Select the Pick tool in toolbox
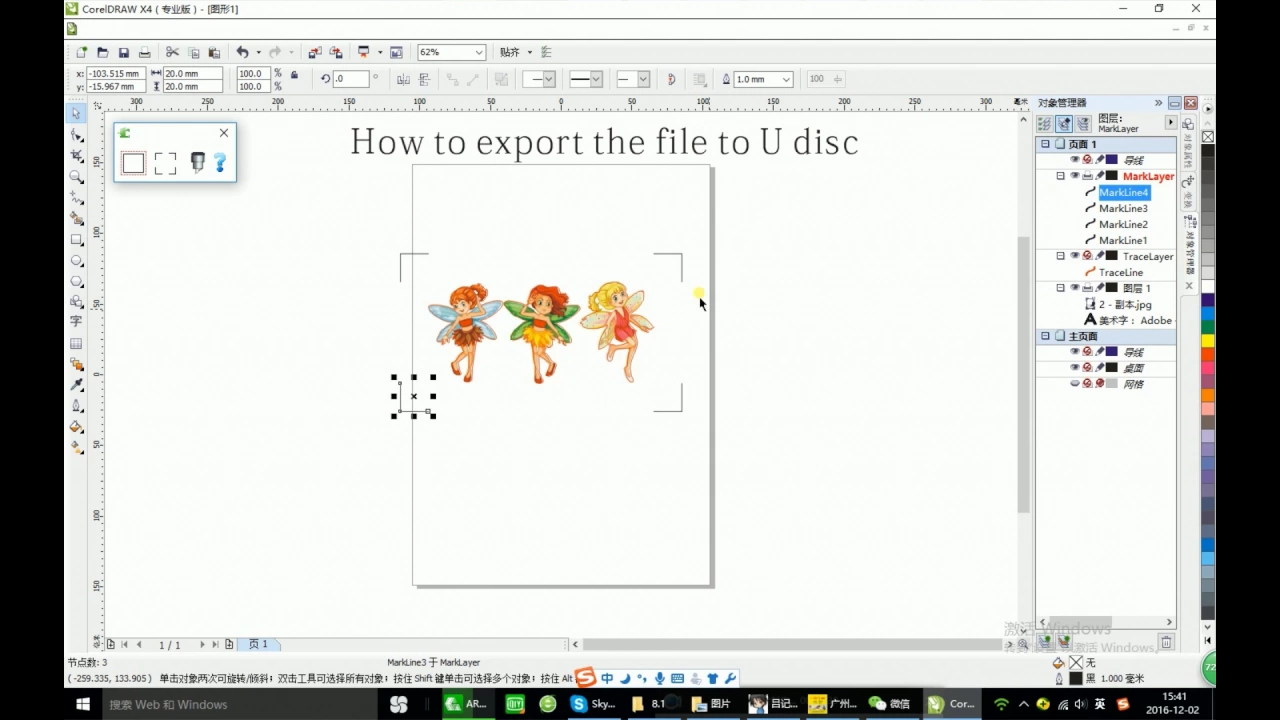This screenshot has width=1280, height=720. 76,113
